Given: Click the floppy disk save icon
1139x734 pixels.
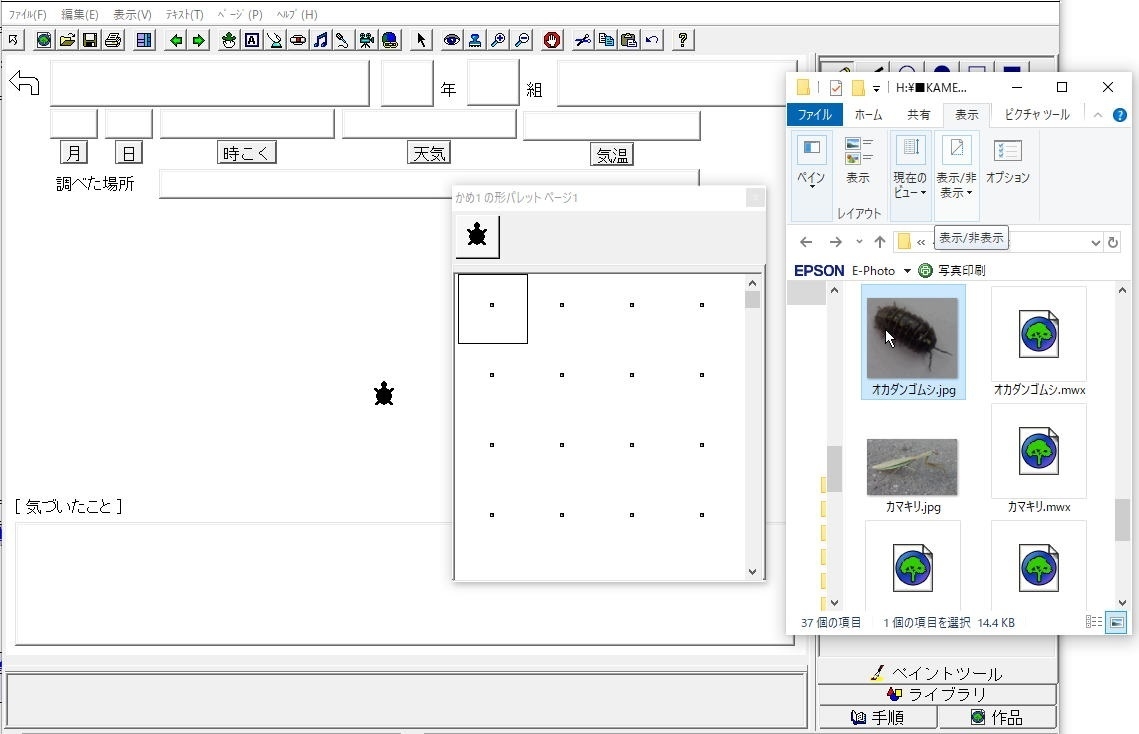Looking at the screenshot, I should 90,40.
